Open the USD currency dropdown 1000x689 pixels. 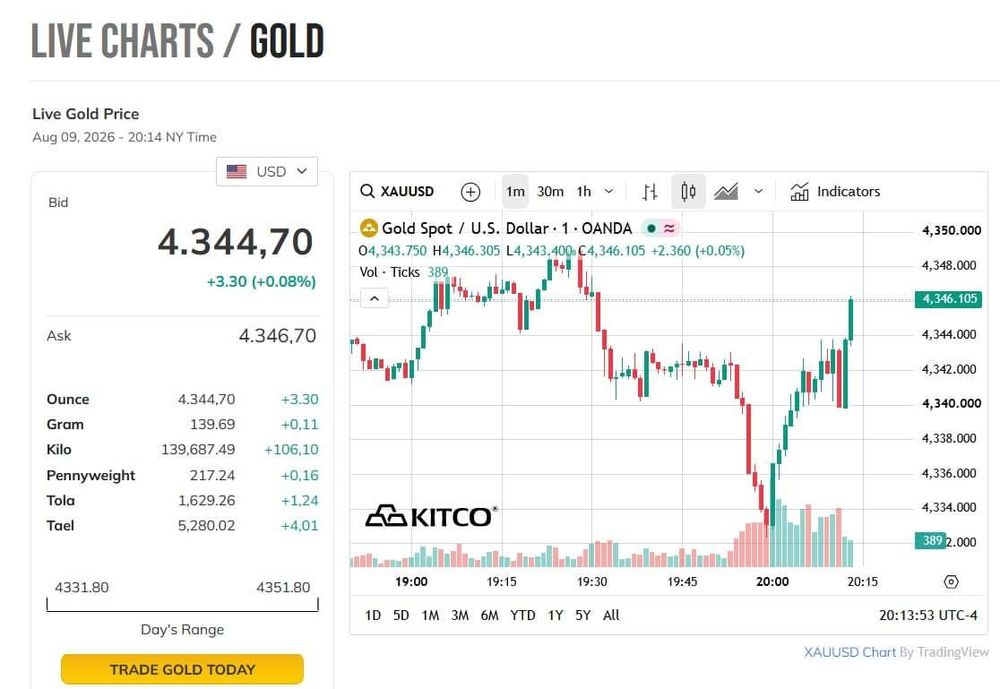coord(267,172)
